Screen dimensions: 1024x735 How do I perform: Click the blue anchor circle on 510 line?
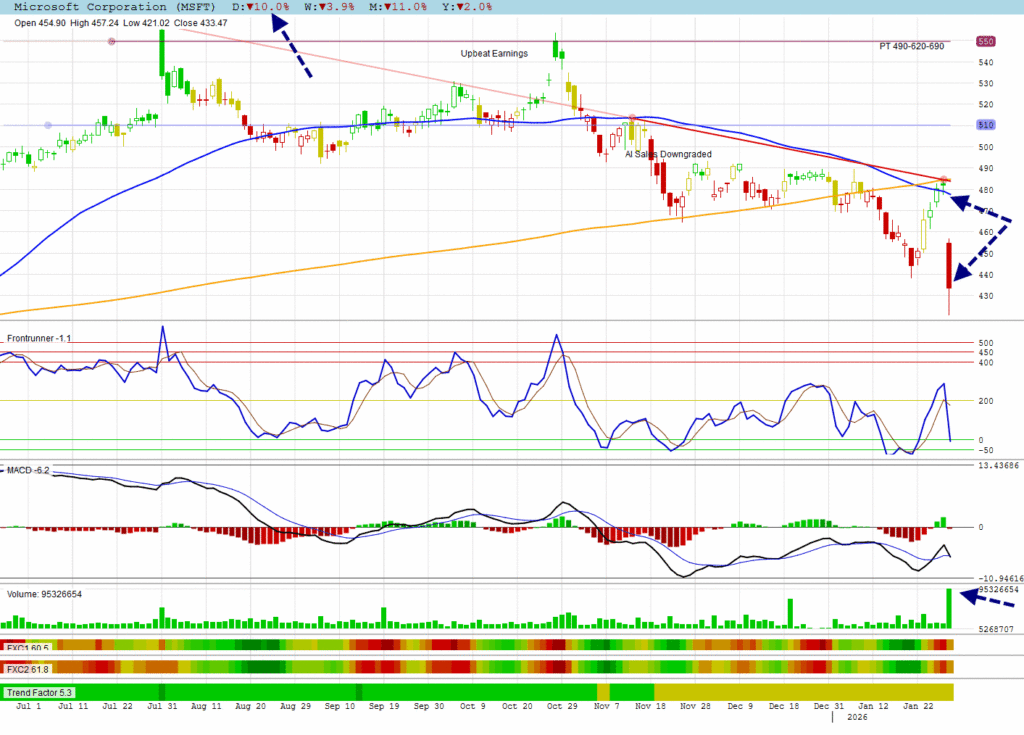(48, 125)
